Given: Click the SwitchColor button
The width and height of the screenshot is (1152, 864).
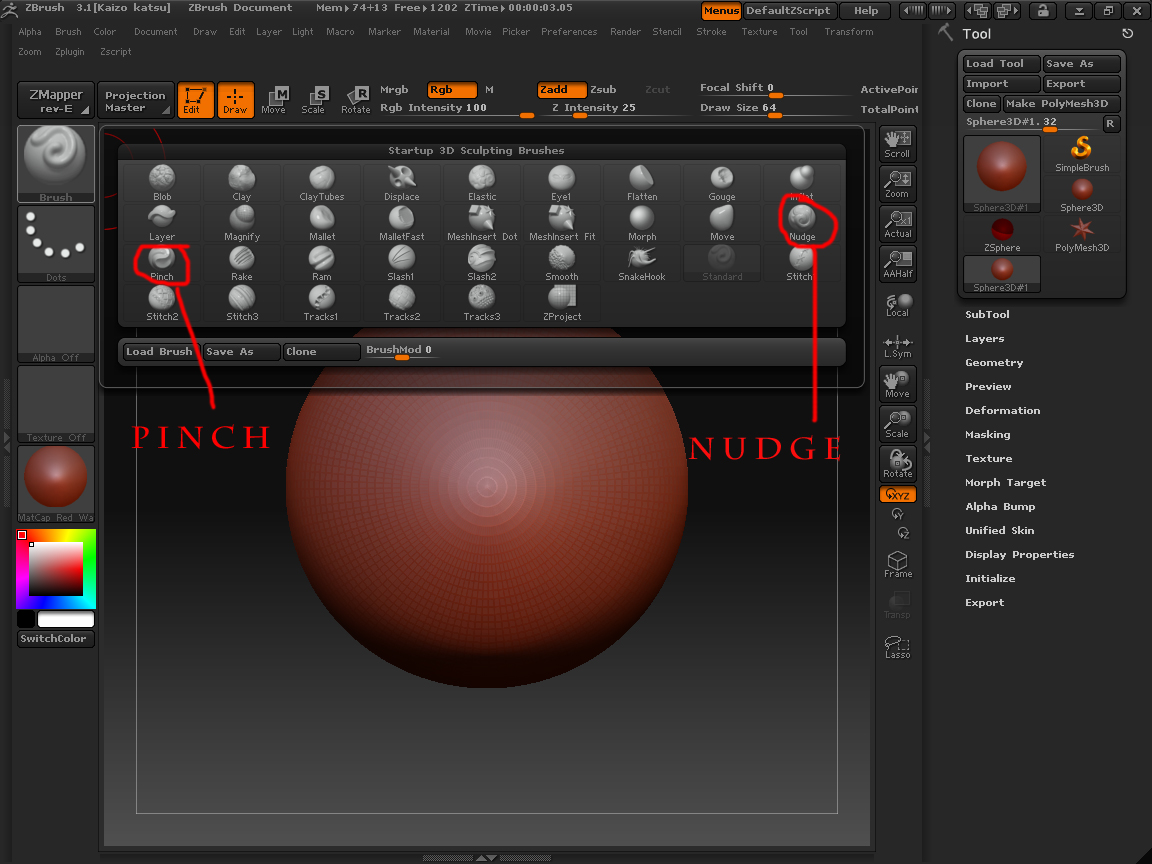Looking at the screenshot, I should (55, 638).
